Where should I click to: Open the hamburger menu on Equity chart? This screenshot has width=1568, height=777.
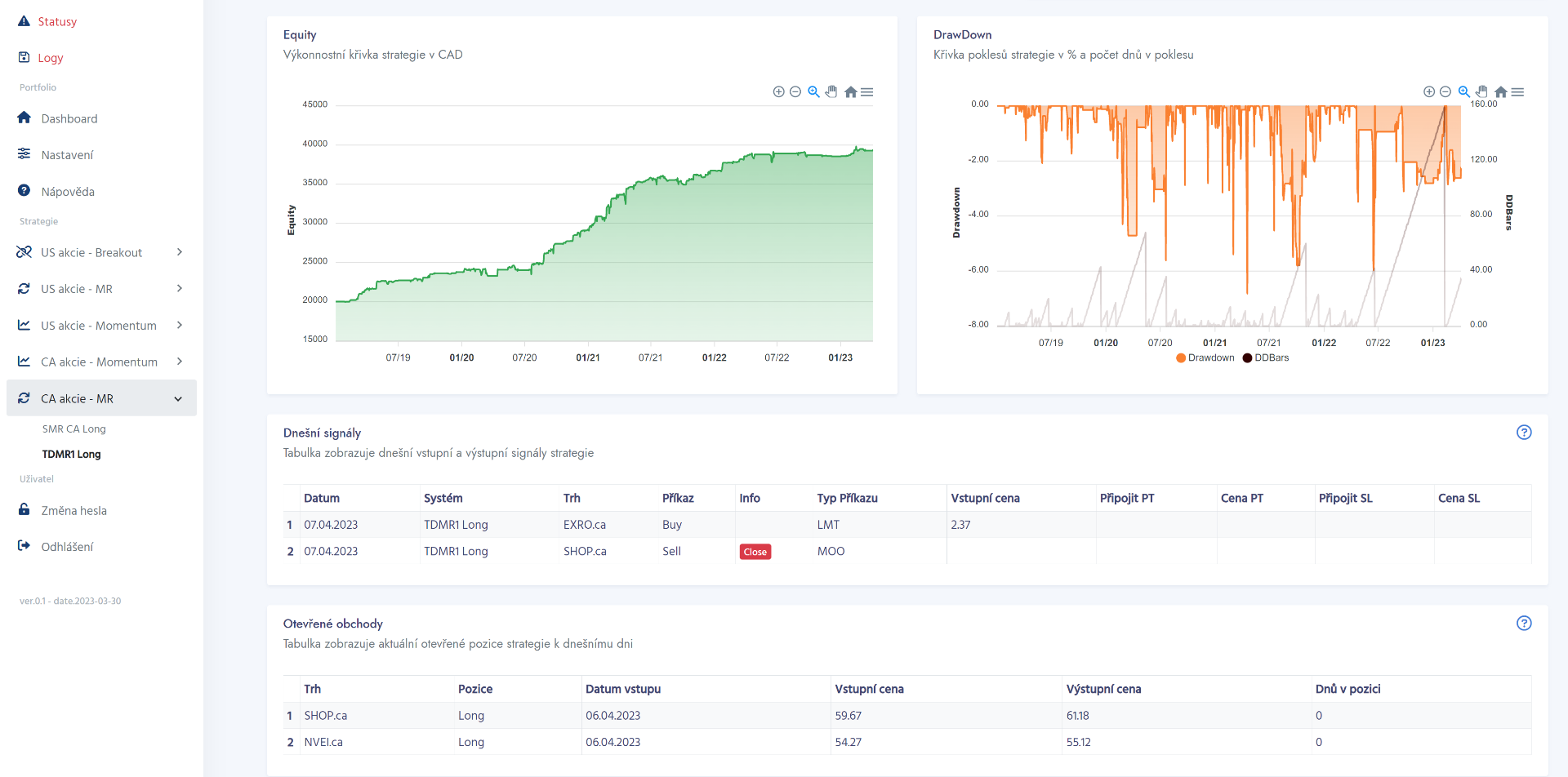867,92
